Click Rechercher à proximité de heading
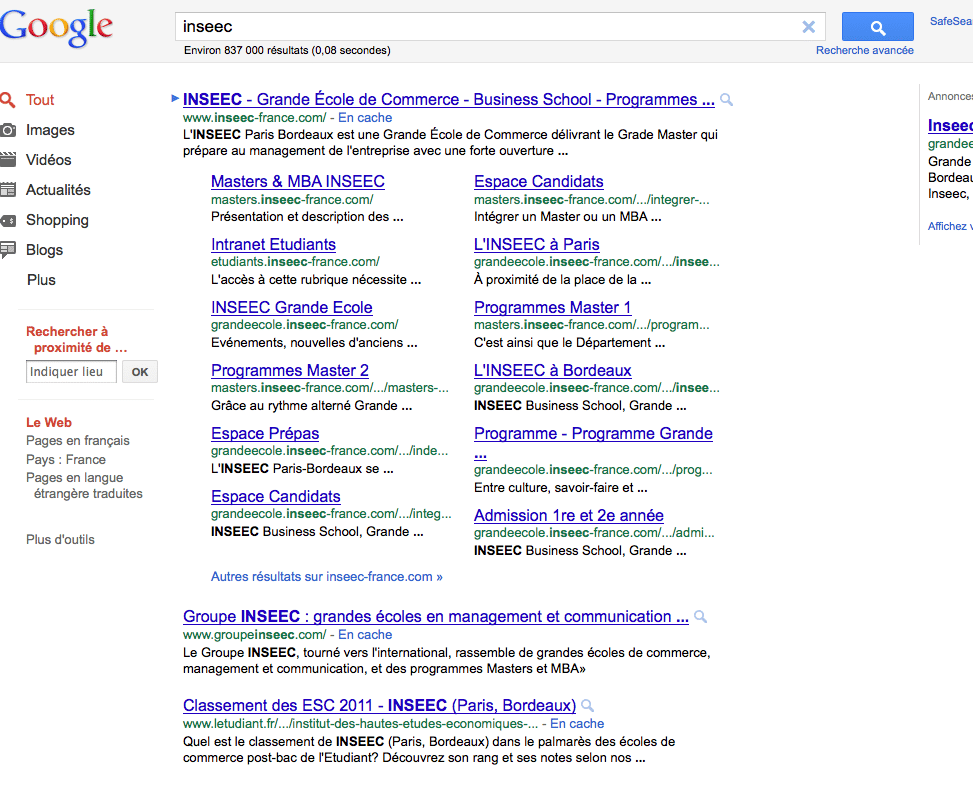 pos(76,340)
